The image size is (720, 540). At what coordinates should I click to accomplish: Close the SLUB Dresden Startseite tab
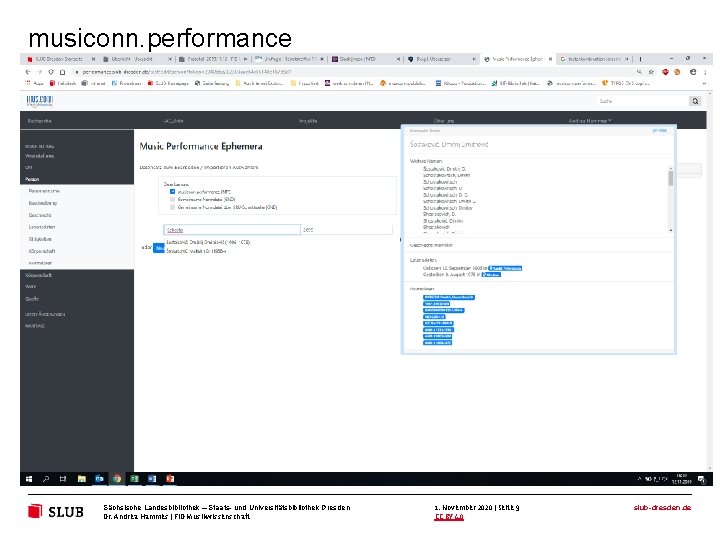coord(93,59)
